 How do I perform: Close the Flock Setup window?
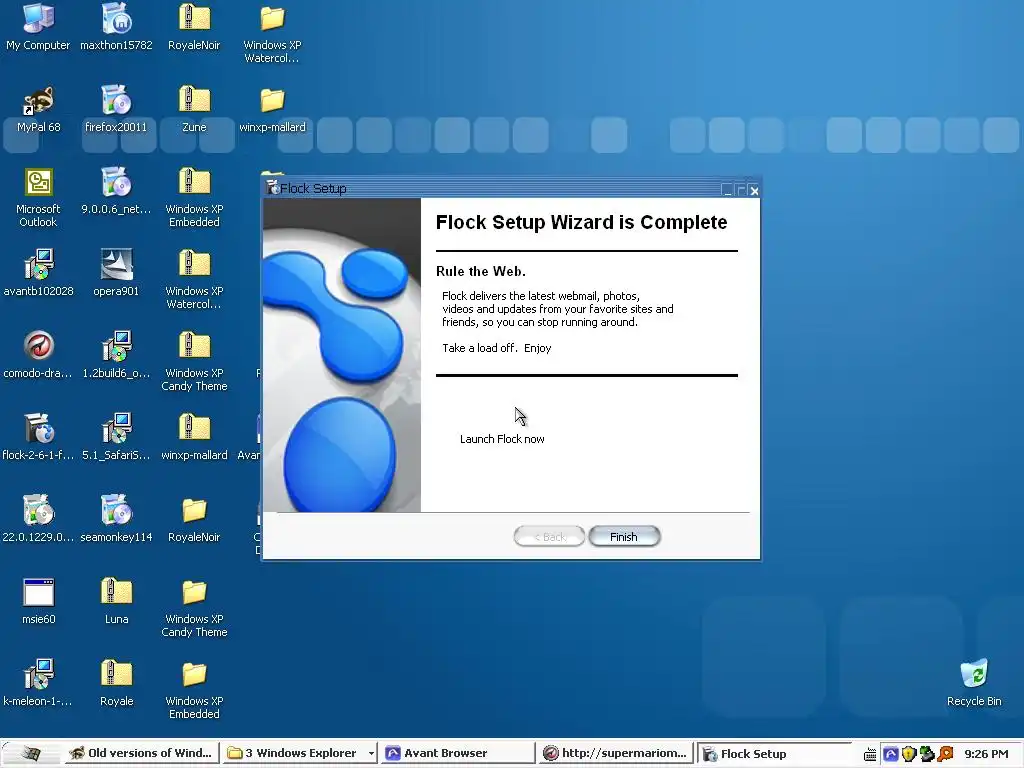754,190
